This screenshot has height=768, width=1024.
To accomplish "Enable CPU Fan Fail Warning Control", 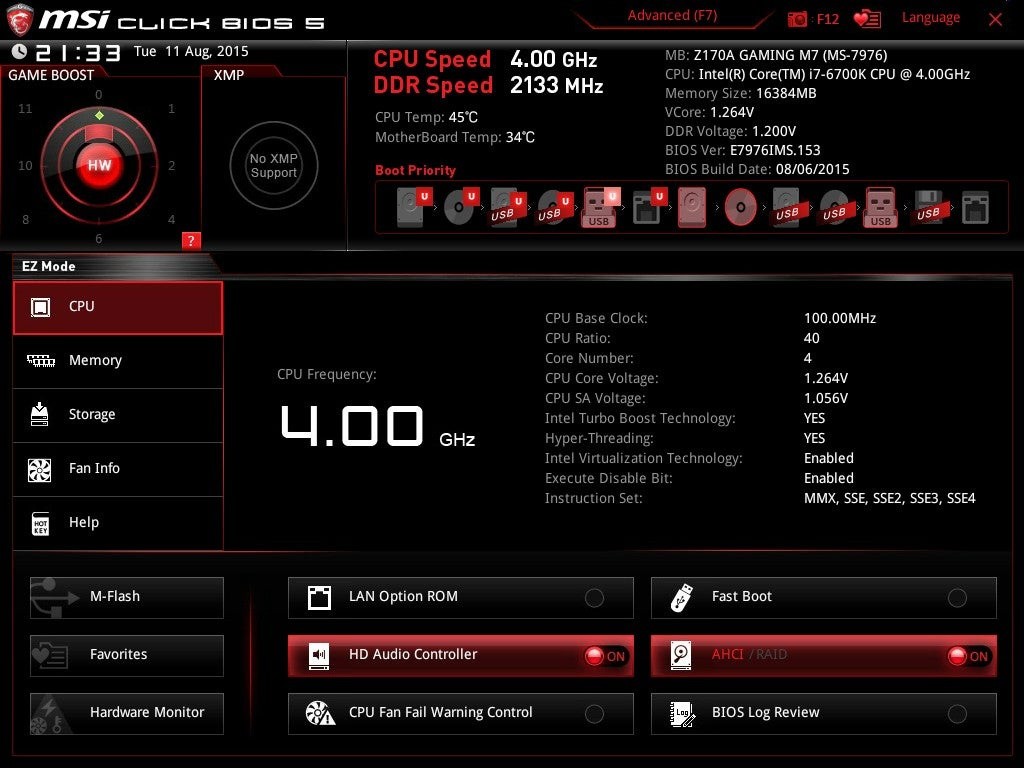I will pos(594,714).
